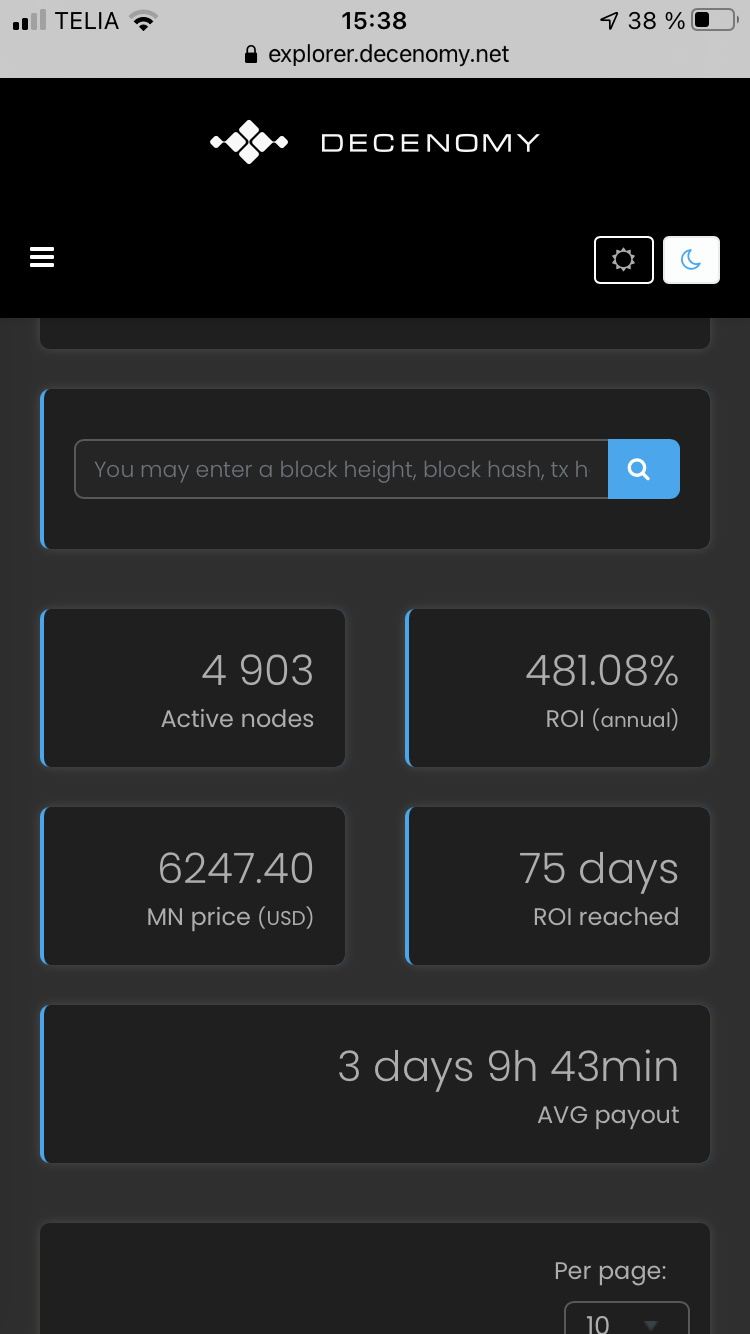
Task: Focus the block height search field
Action: (341, 469)
